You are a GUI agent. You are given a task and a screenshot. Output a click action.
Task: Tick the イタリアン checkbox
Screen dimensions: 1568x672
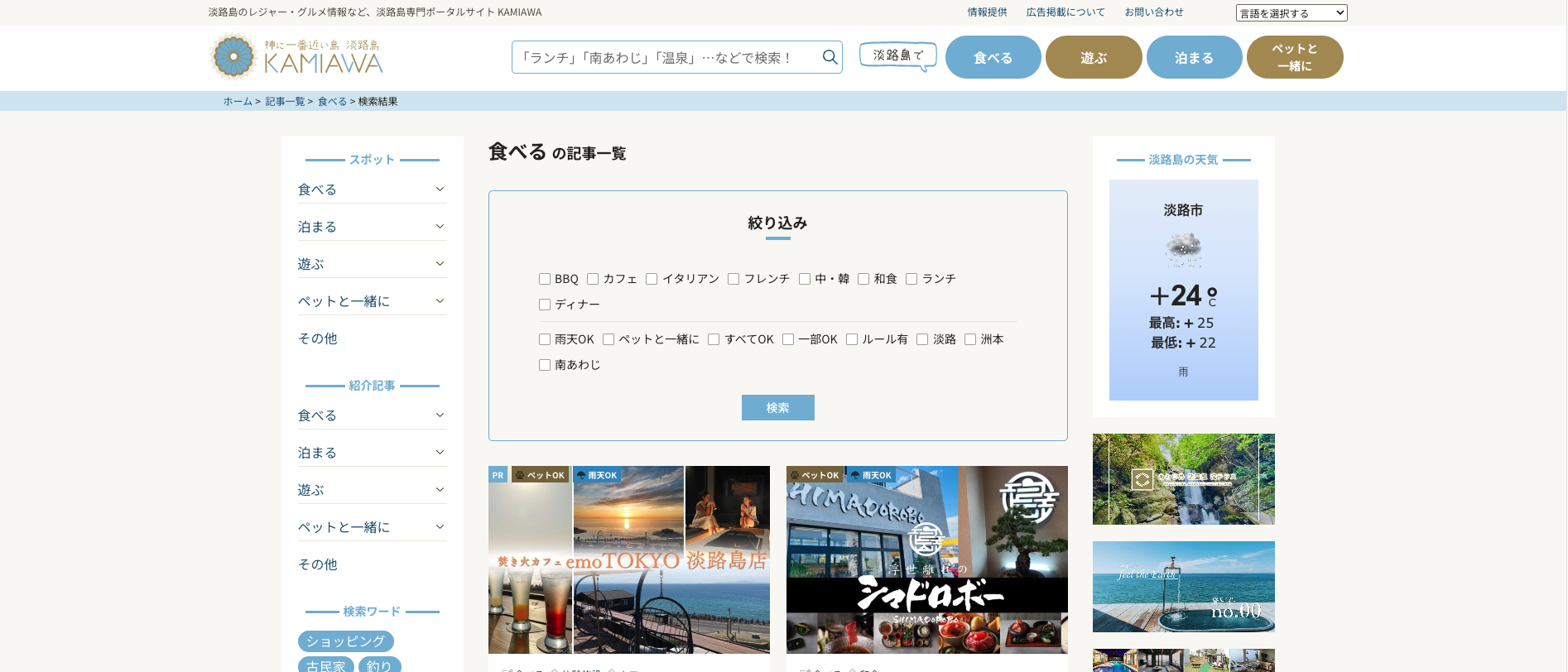[x=652, y=279]
